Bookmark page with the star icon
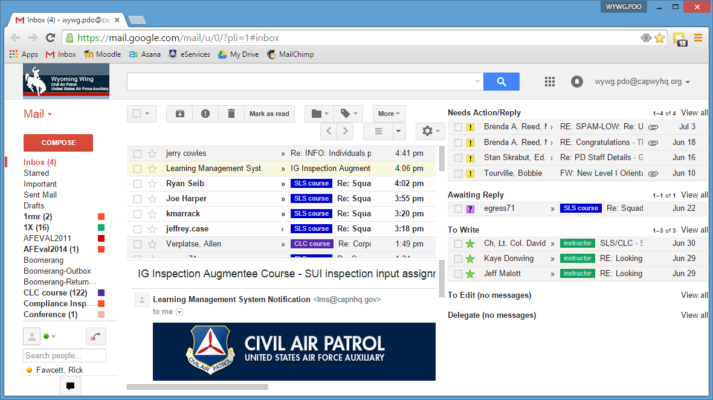 [x=659, y=38]
